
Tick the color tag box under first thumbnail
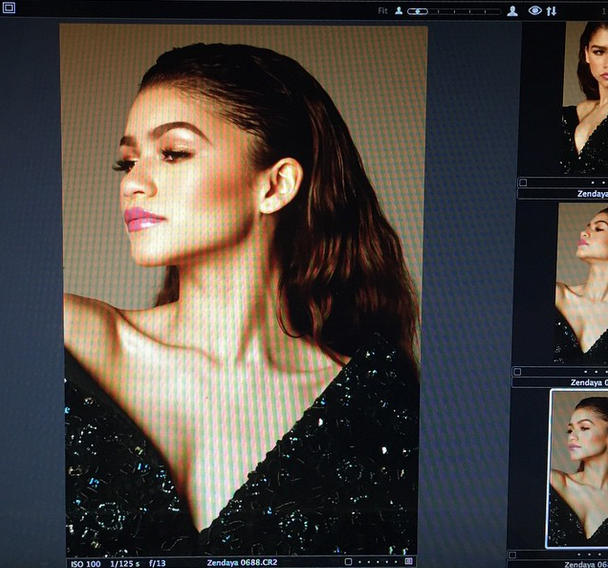(523, 183)
